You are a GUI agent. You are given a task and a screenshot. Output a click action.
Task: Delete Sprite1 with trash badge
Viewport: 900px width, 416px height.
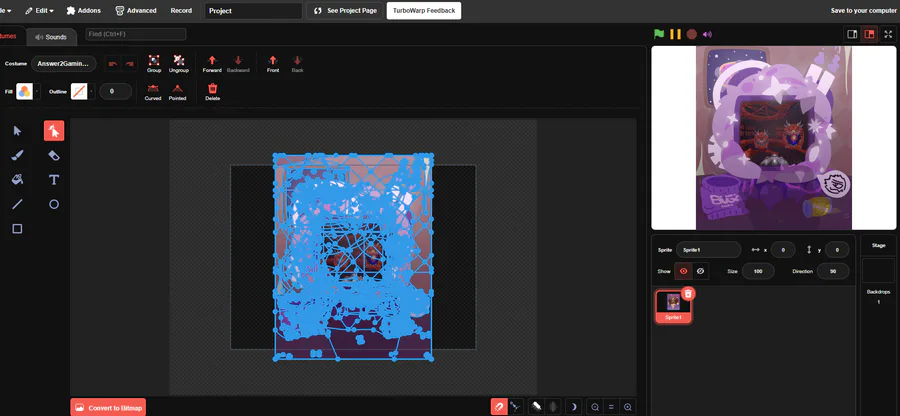pos(689,294)
